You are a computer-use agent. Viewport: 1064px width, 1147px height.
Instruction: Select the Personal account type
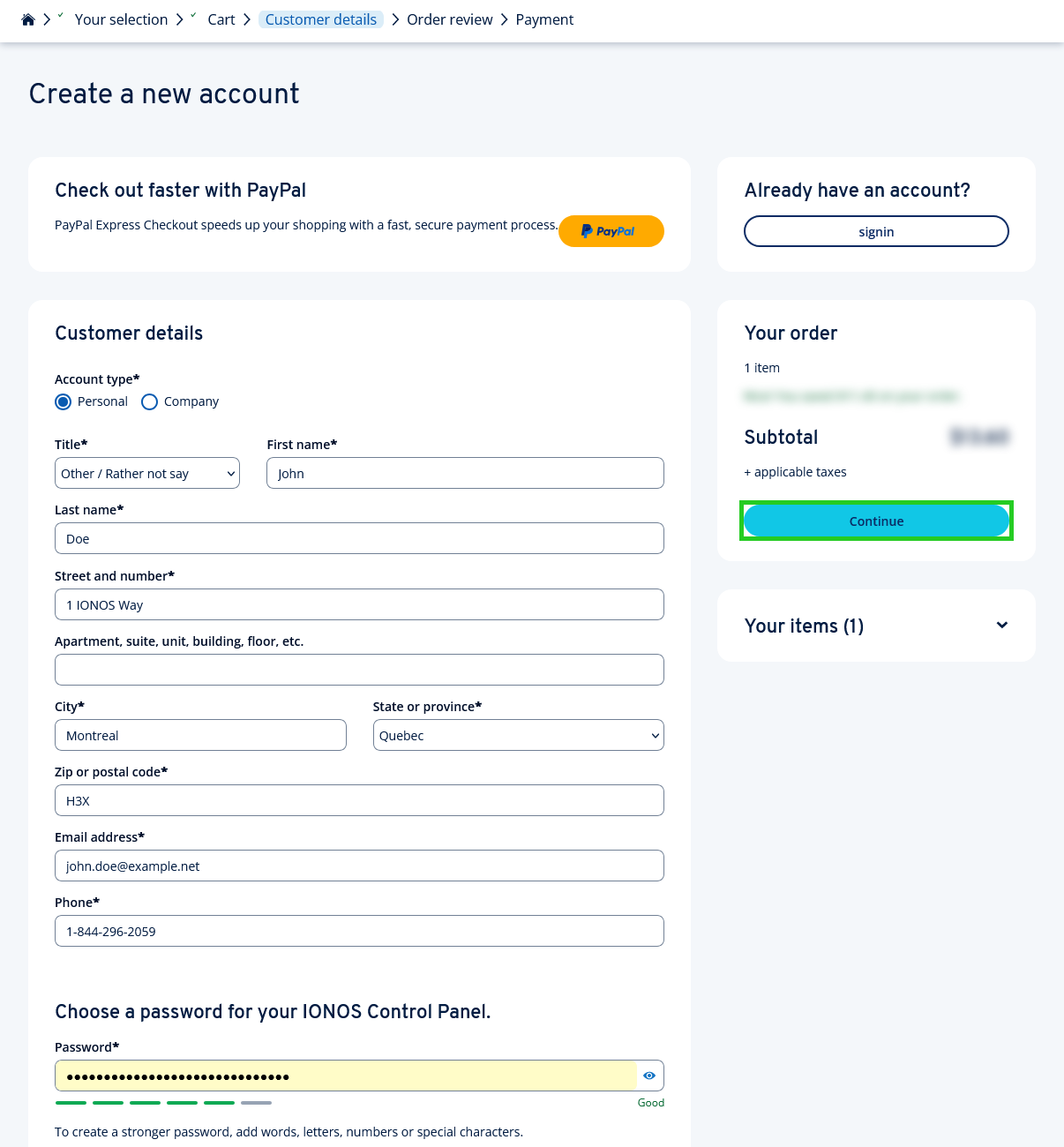pyautogui.click(x=64, y=402)
